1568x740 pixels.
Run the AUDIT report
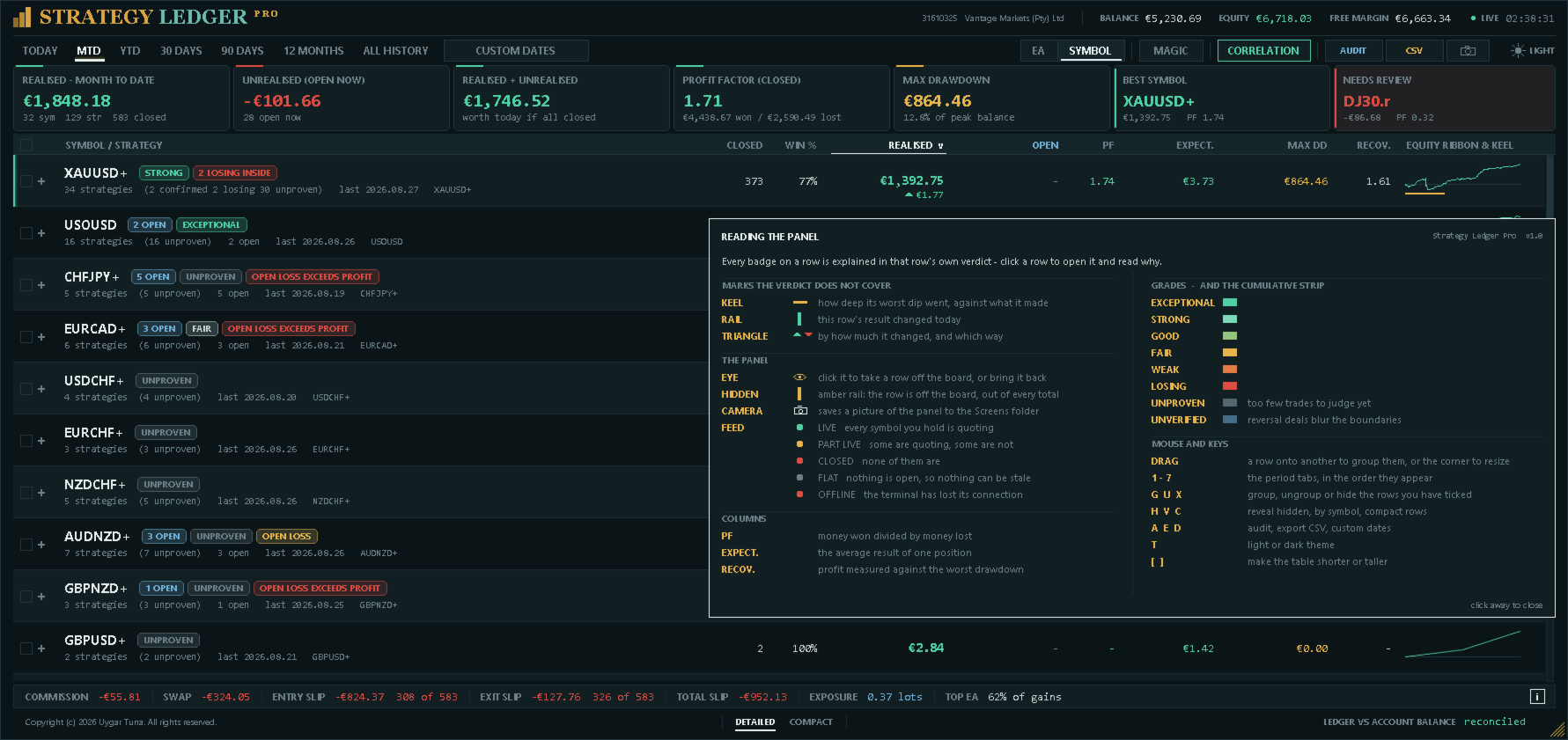pyautogui.click(x=1353, y=51)
